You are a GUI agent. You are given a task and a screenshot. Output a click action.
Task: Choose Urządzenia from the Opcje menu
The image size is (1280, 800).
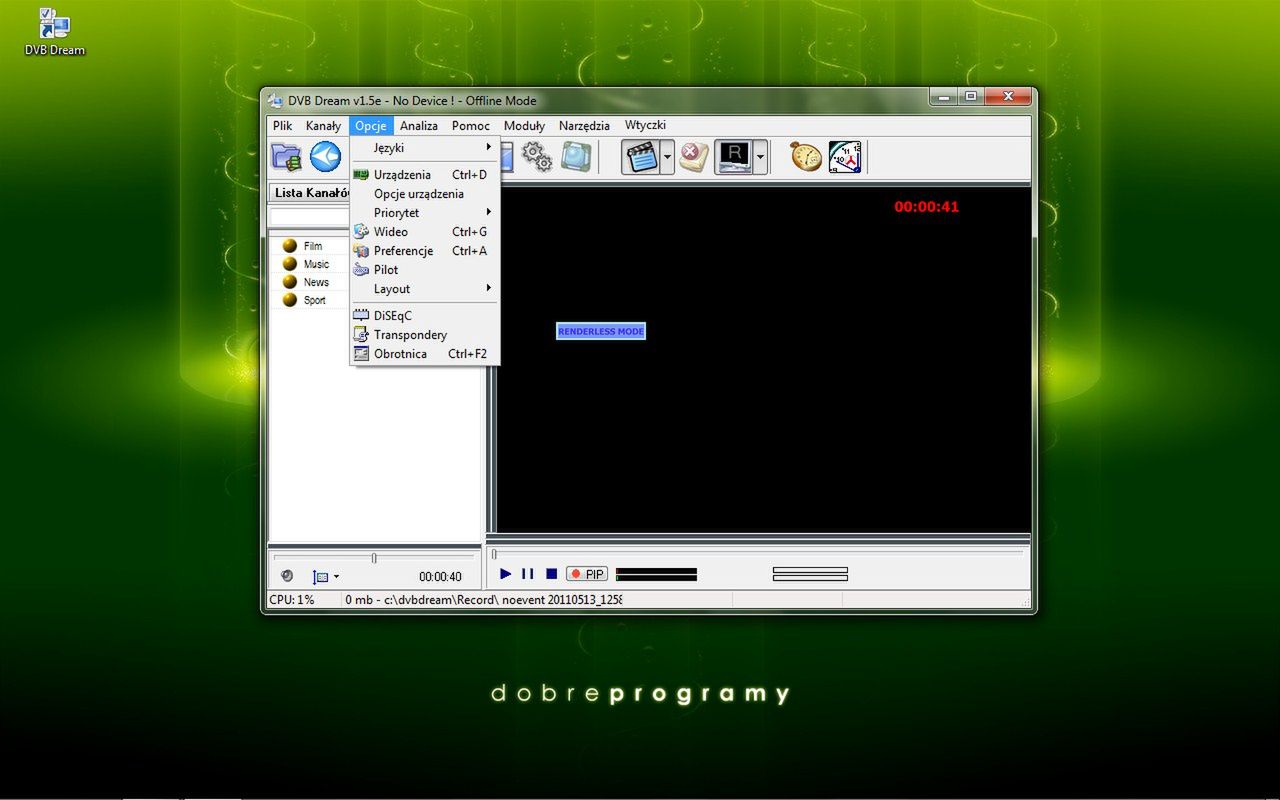(425, 175)
